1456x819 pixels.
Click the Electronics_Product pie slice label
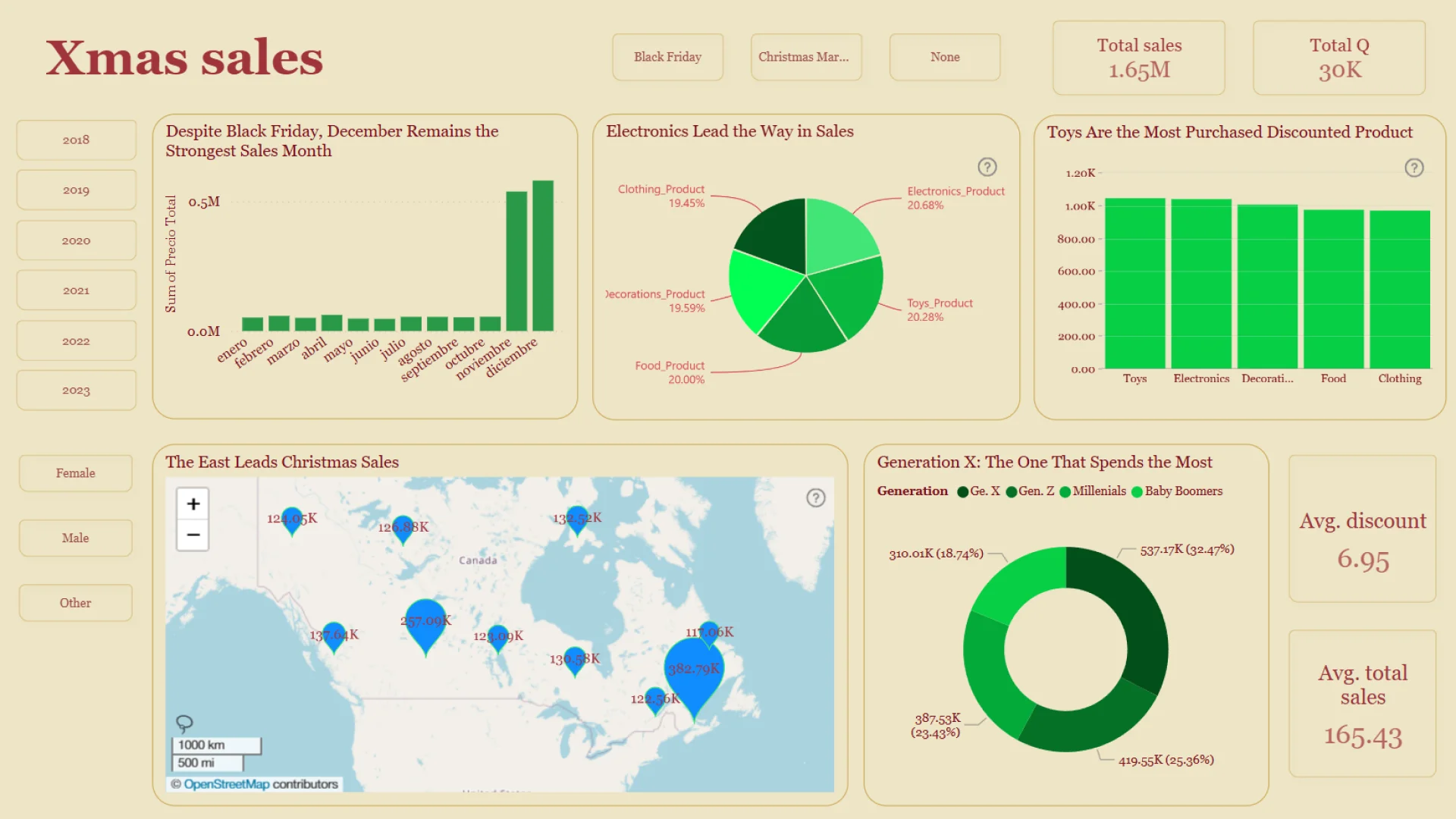coord(955,198)
